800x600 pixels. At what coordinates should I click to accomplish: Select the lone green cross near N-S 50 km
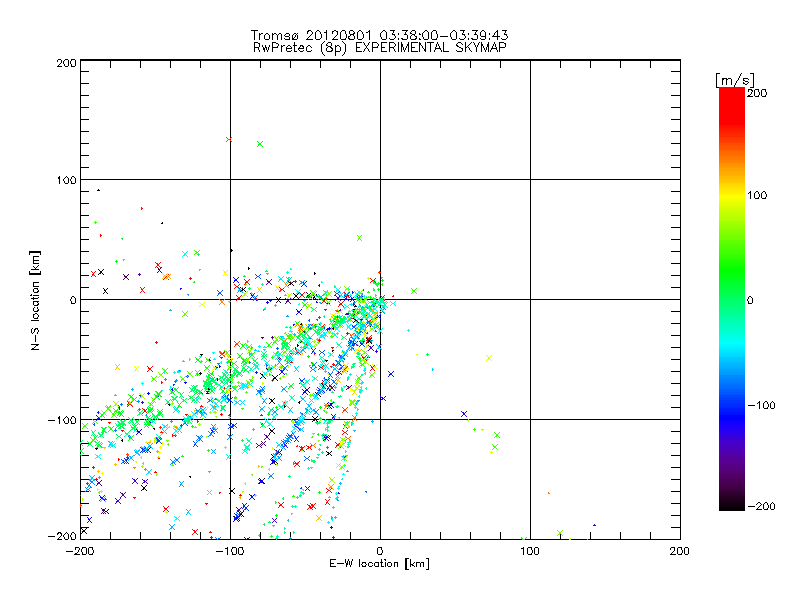(x=359, y=238)
